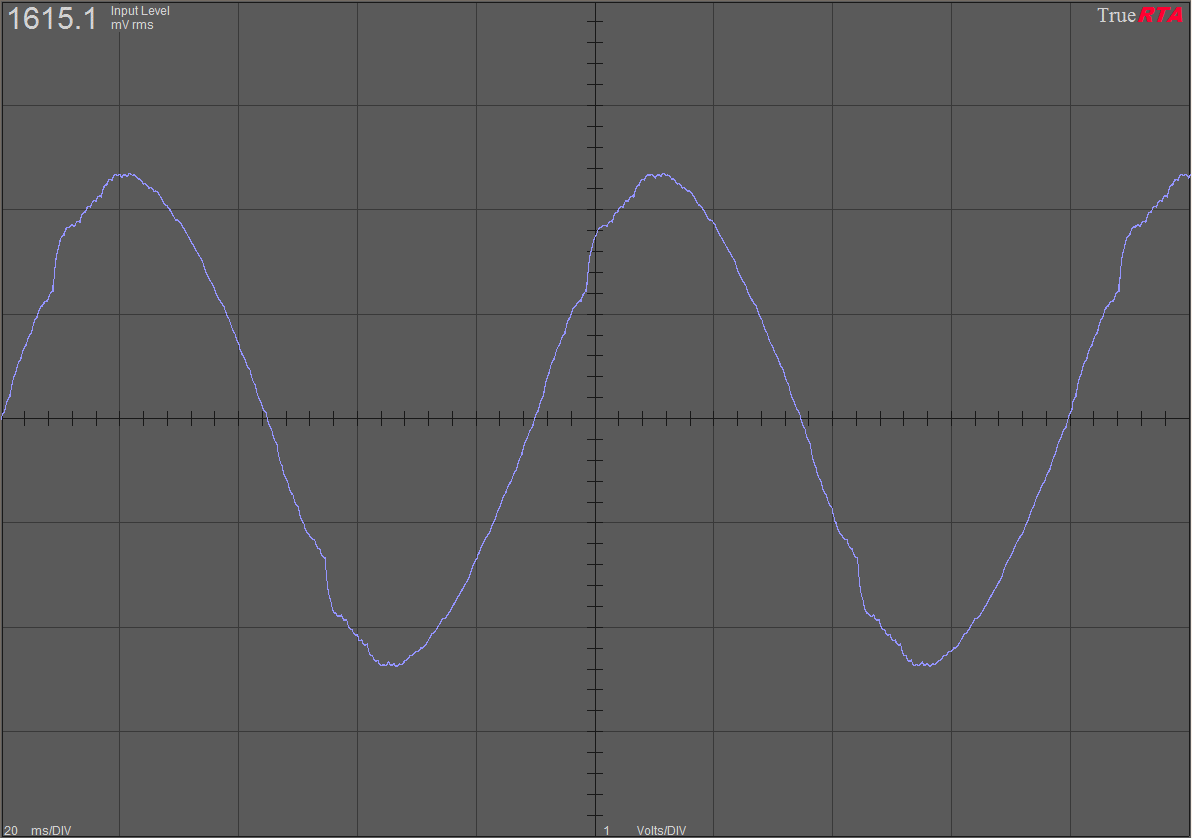Click the bottommost tick on the vertical center axis

click(596, 815)
